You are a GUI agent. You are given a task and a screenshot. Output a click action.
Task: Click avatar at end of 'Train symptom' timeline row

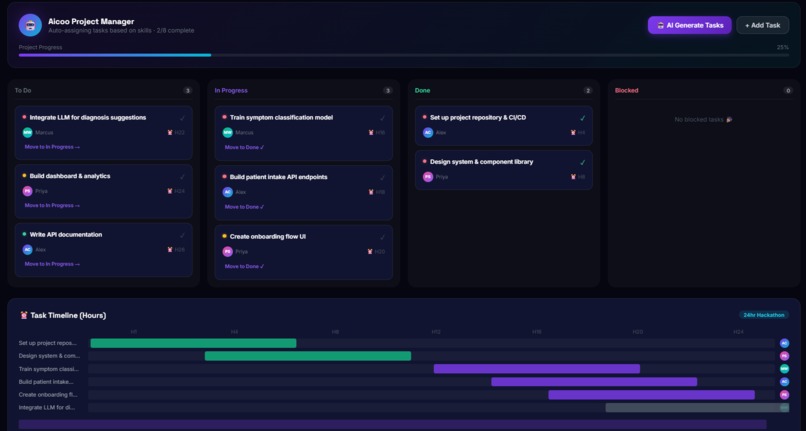784,369
